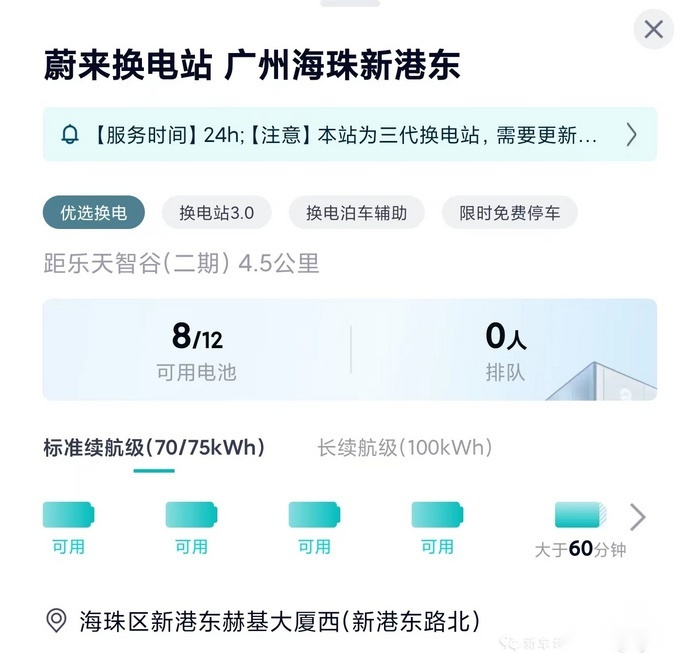The image size is (700, 653).
Task: Close the swap station detail panel
Action: 653,29
